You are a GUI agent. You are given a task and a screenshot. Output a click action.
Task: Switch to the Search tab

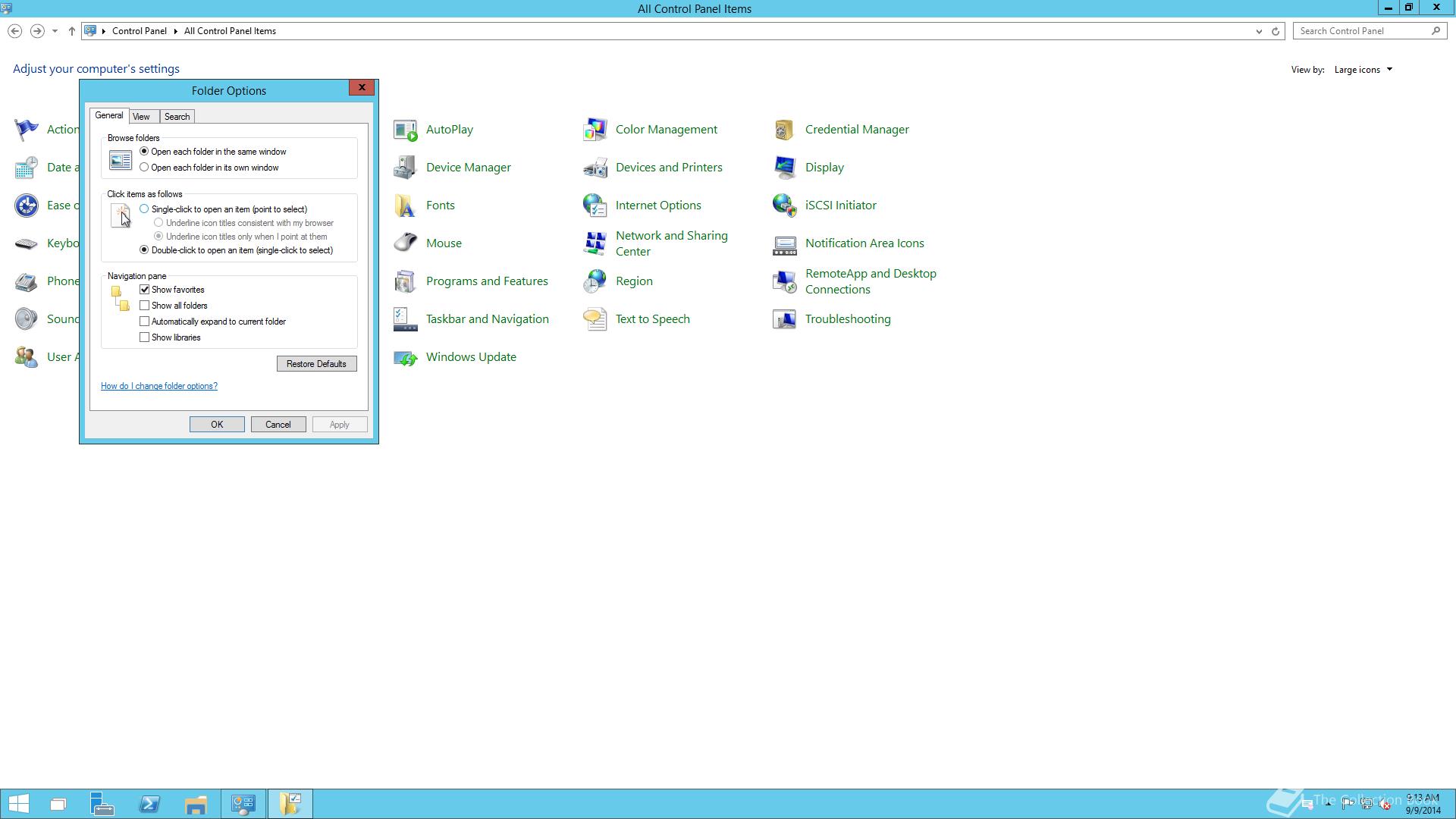pos(177,117)
